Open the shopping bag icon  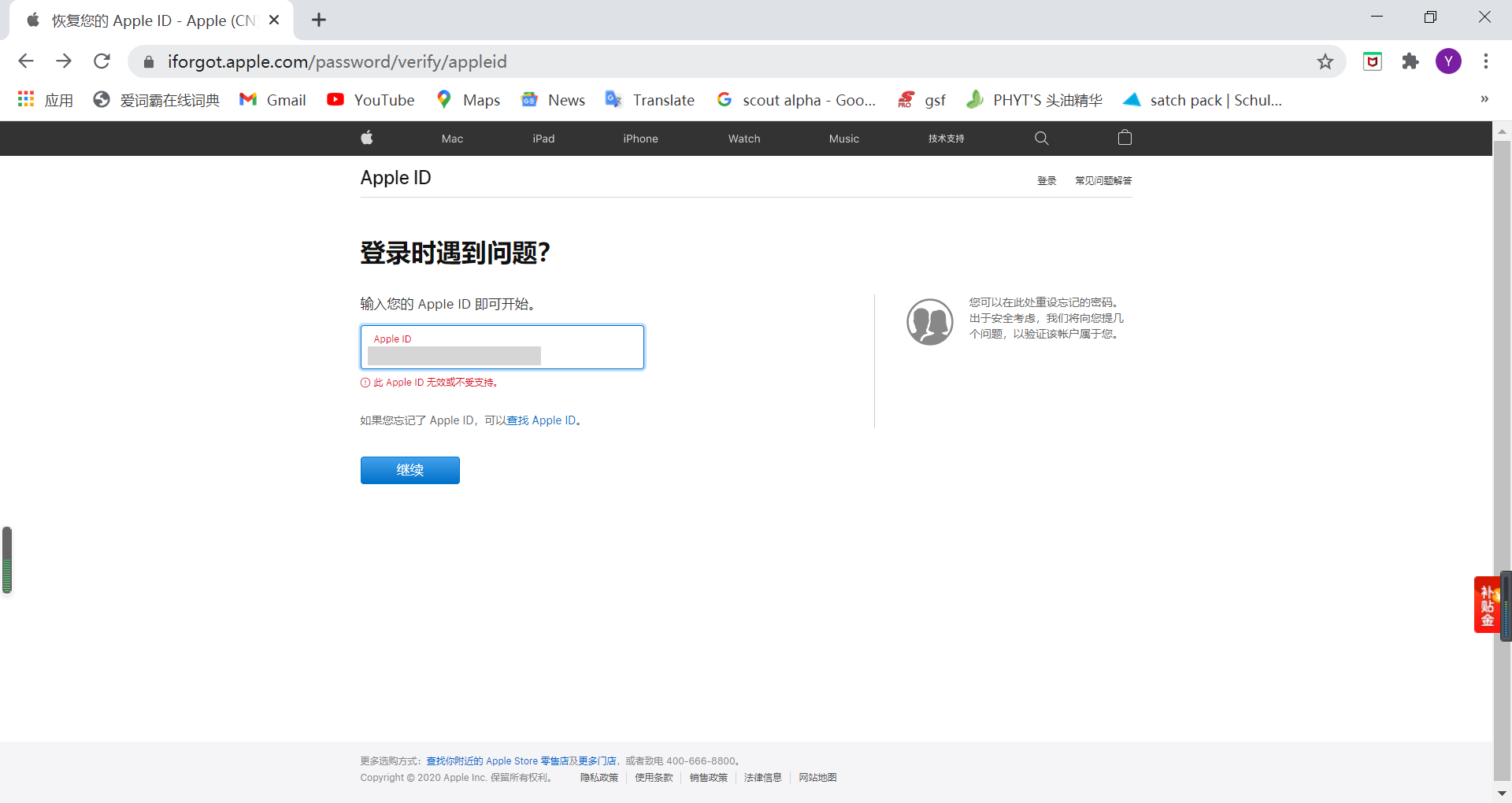pyautogui.click(x=1125, y=139)
